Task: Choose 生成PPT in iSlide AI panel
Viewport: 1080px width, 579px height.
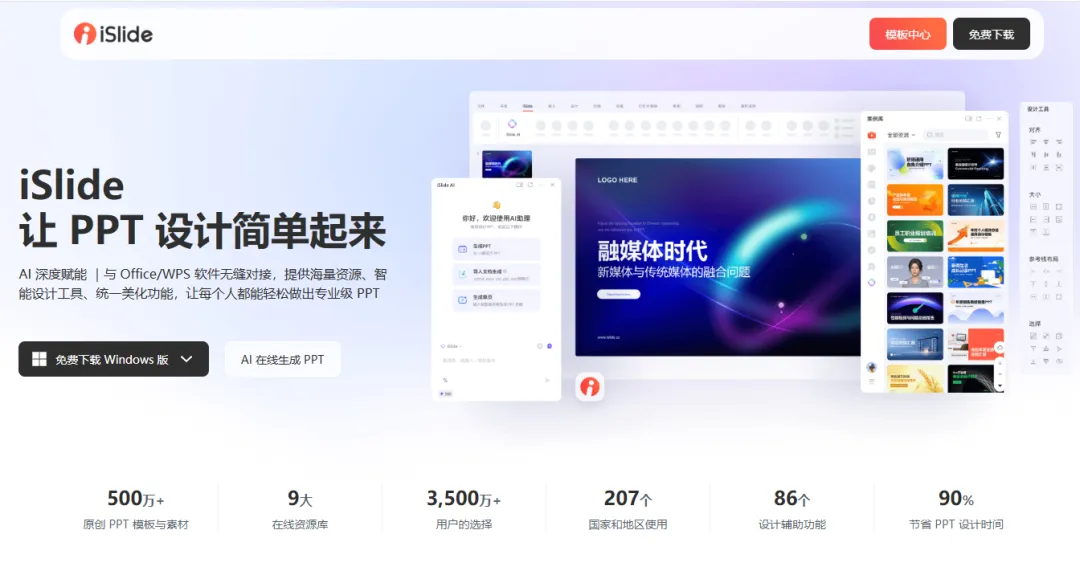Action: pos(496,249)
